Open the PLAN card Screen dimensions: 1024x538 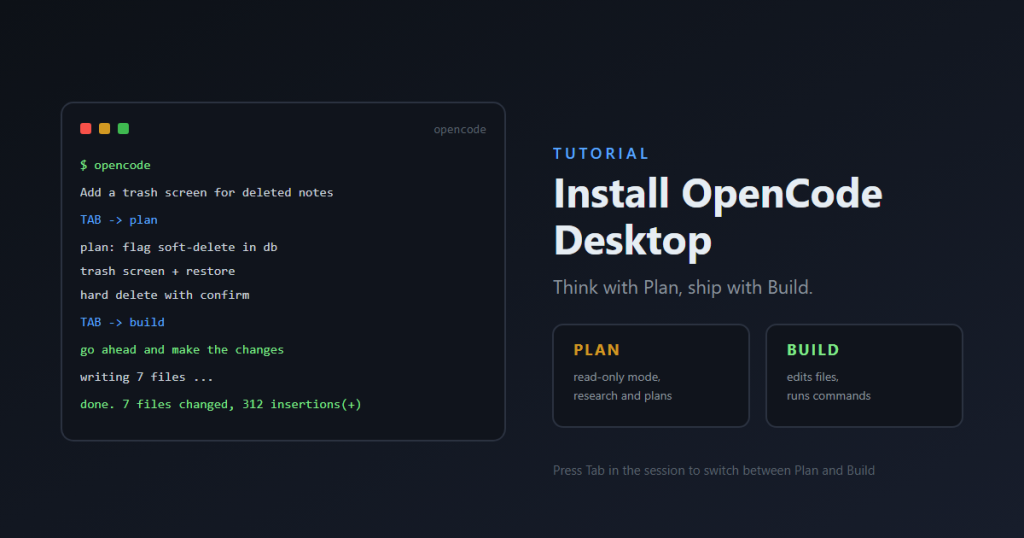pos(651,376)
